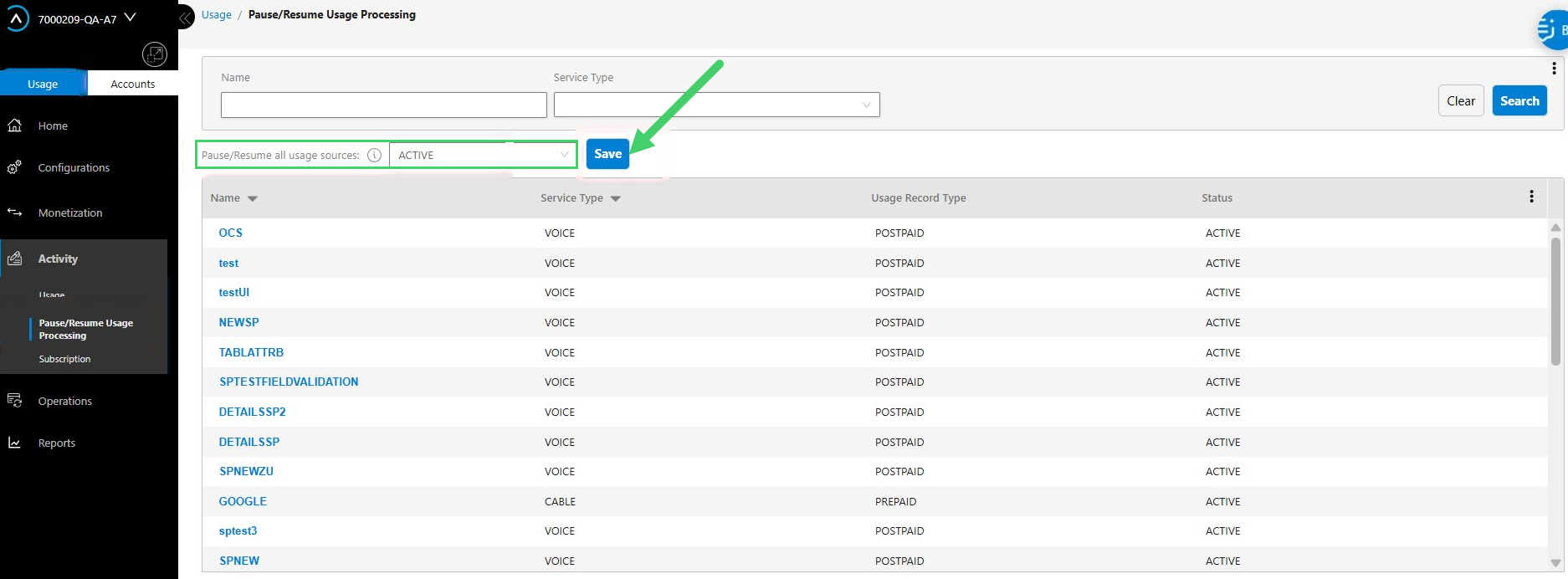Open the SPTESTFIELDVALIDATION link
This screenshot has height=579, width=1568.
(289, 382)
